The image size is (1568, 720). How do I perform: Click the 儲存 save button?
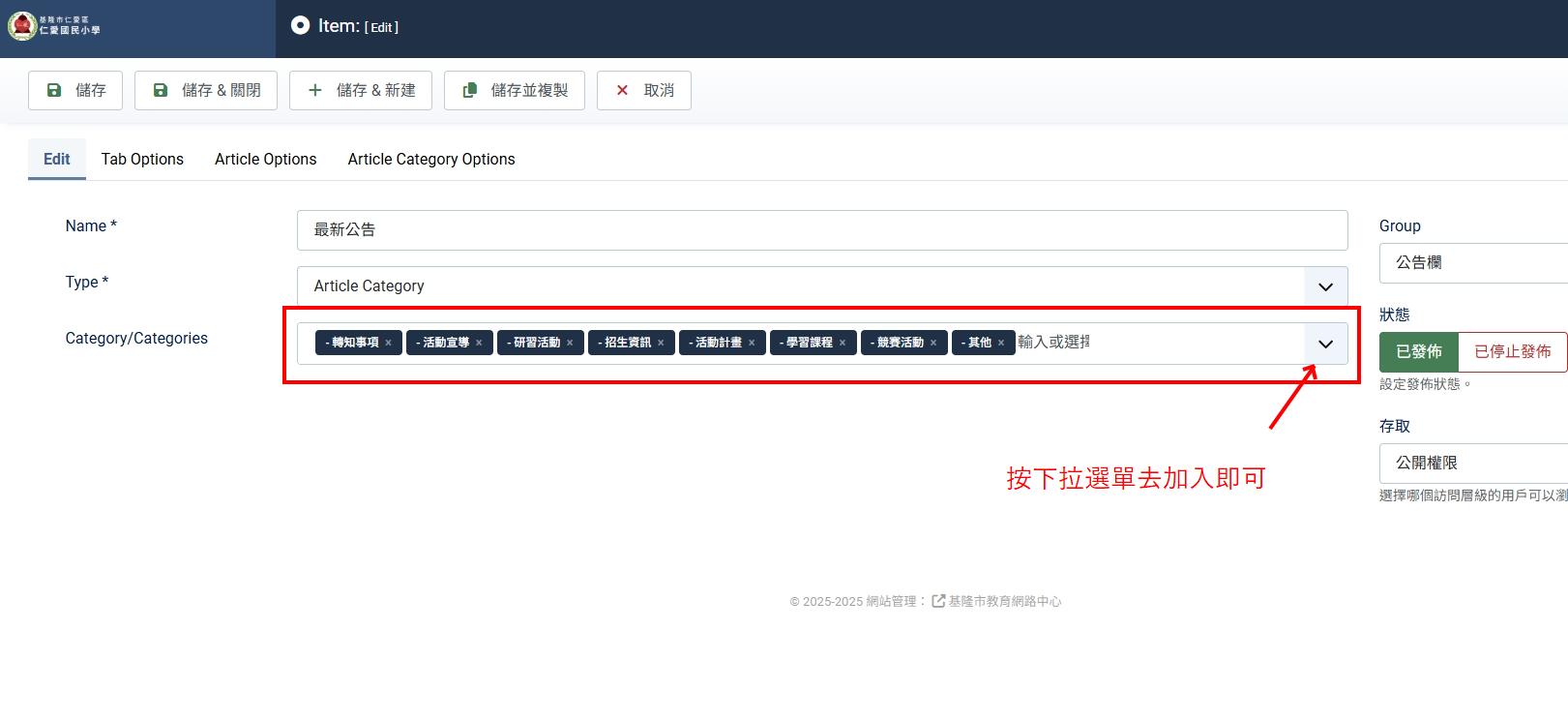[x=75, y=90]
